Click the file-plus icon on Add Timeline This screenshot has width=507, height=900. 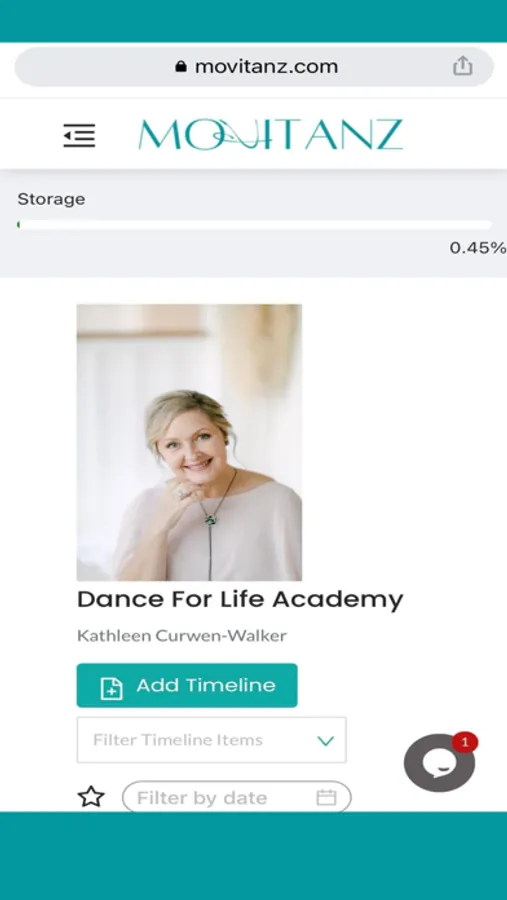[111, 687]
